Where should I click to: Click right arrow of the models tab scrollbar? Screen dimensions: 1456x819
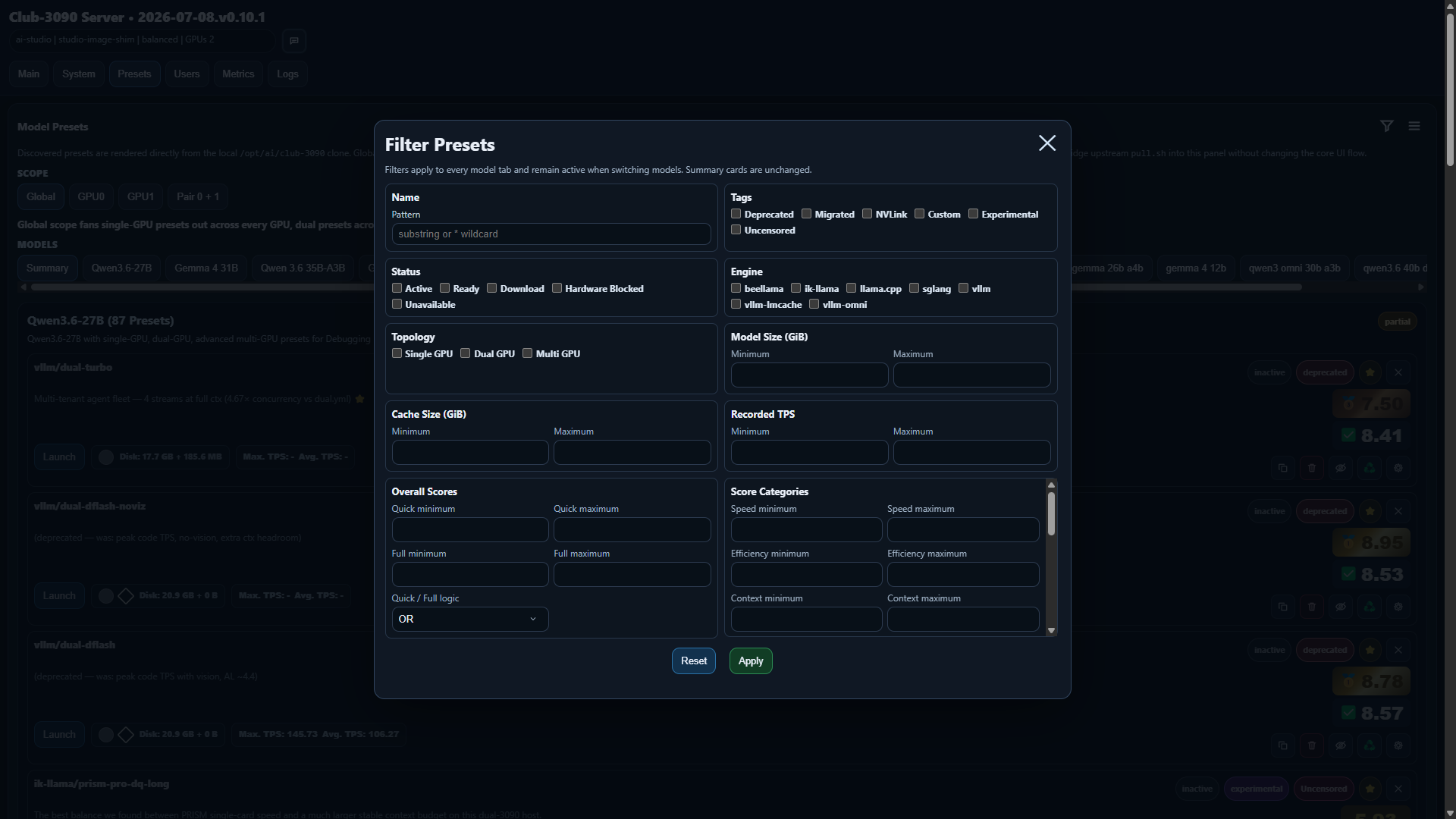(x=1421, y=287)
